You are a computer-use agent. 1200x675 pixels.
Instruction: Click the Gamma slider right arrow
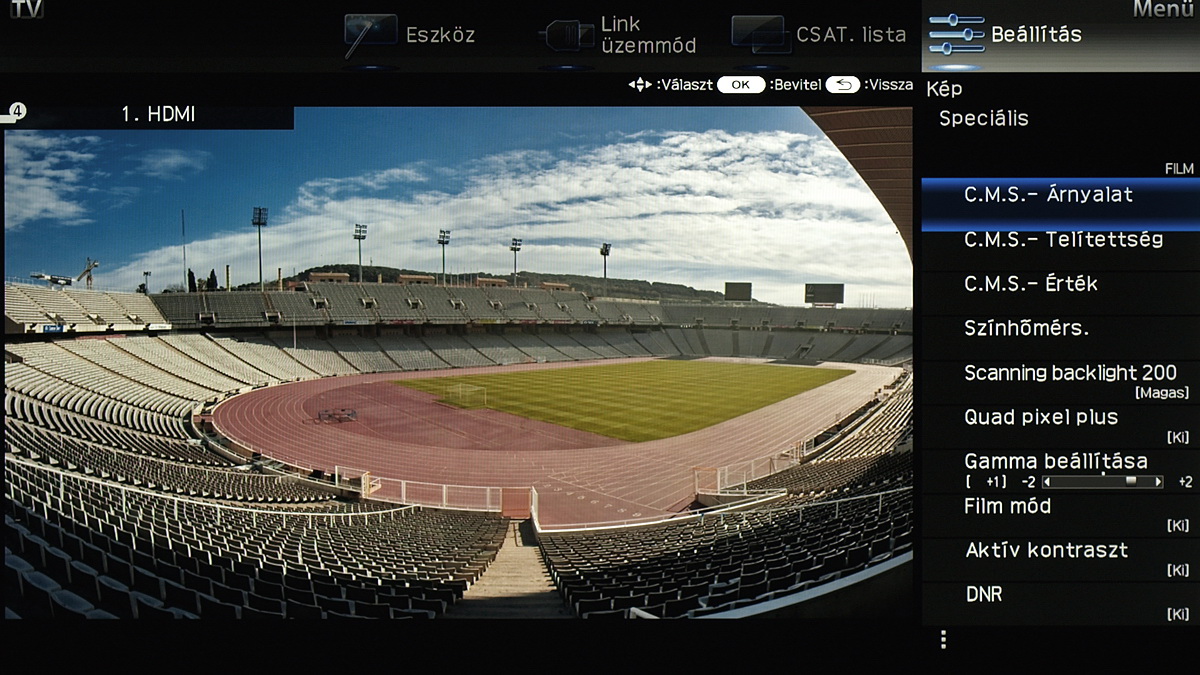coord(1159,482)
